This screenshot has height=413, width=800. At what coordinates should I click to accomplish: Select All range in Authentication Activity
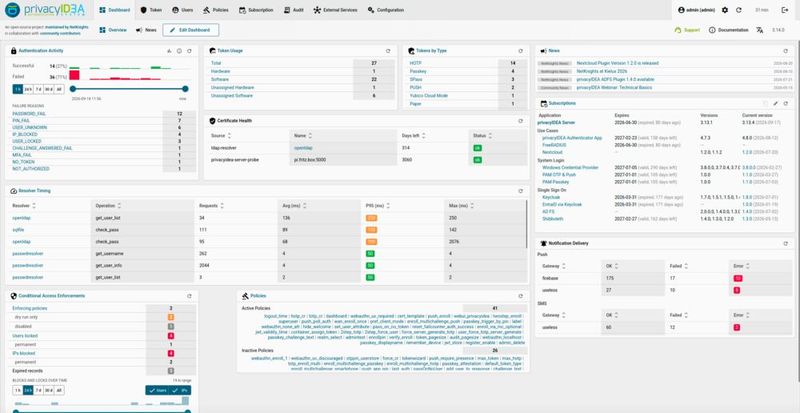tap(59, 89)
